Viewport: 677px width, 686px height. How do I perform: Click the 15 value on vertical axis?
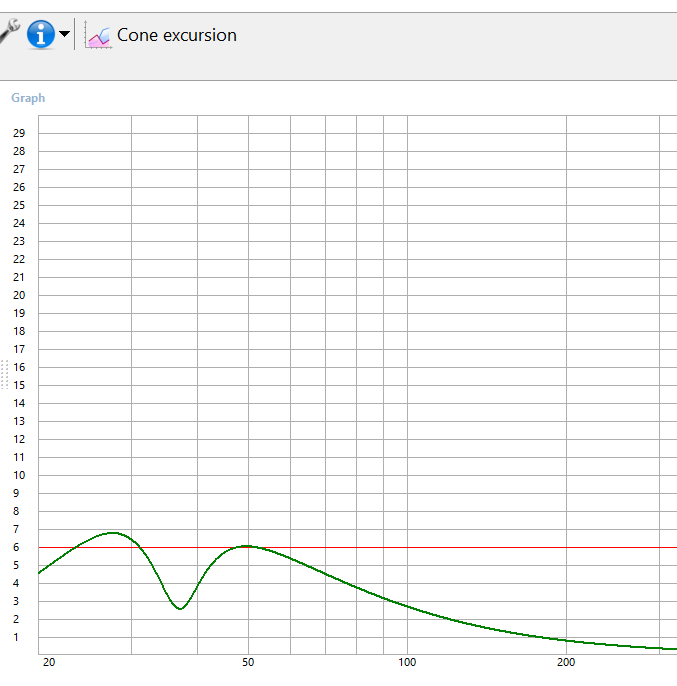tap(19, 385)
